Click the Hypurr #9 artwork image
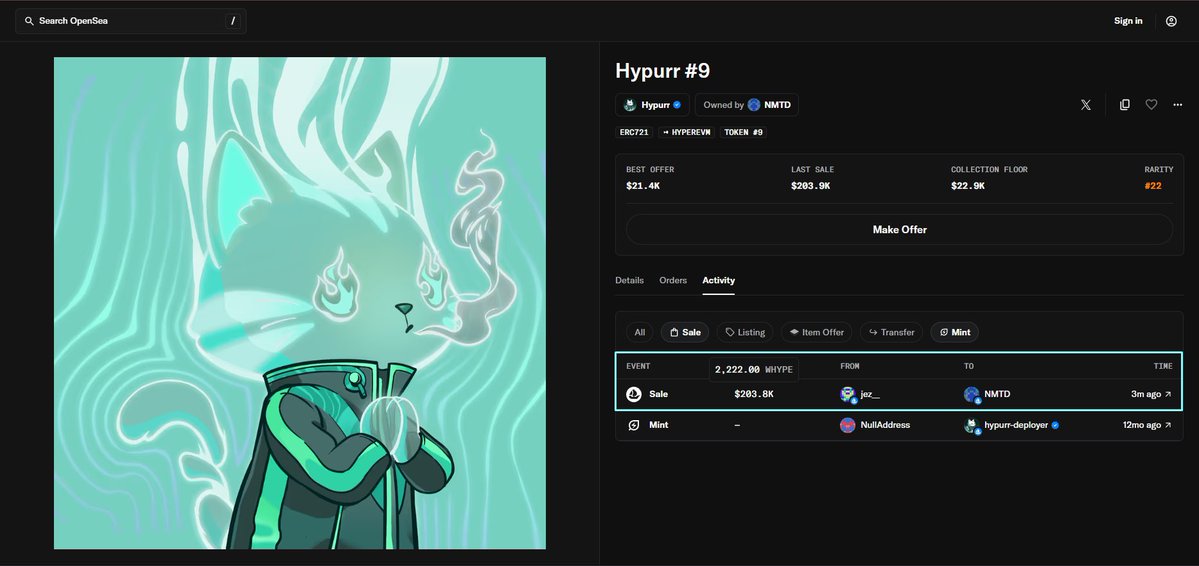 tap(300, 303)
